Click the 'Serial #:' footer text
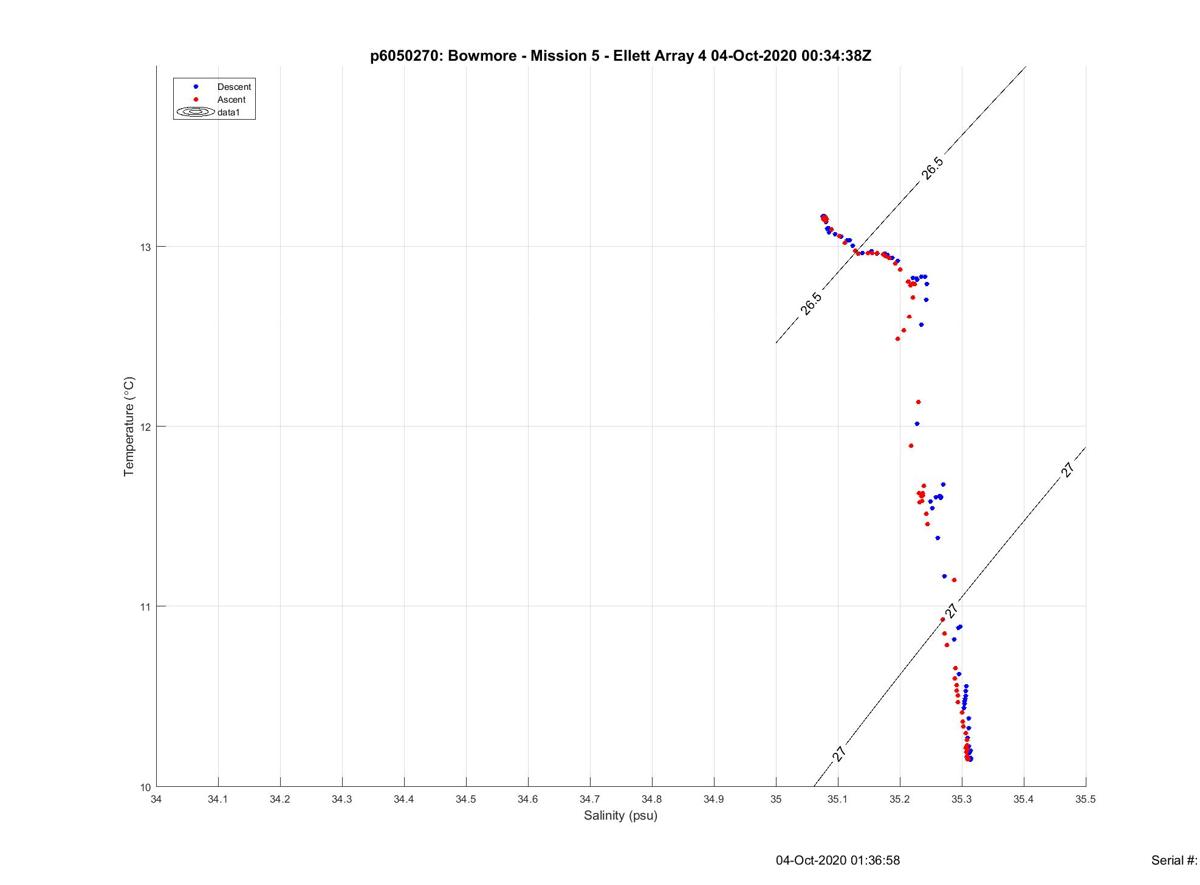Screen dimensions: 1200x885 tap(1175, 860)
